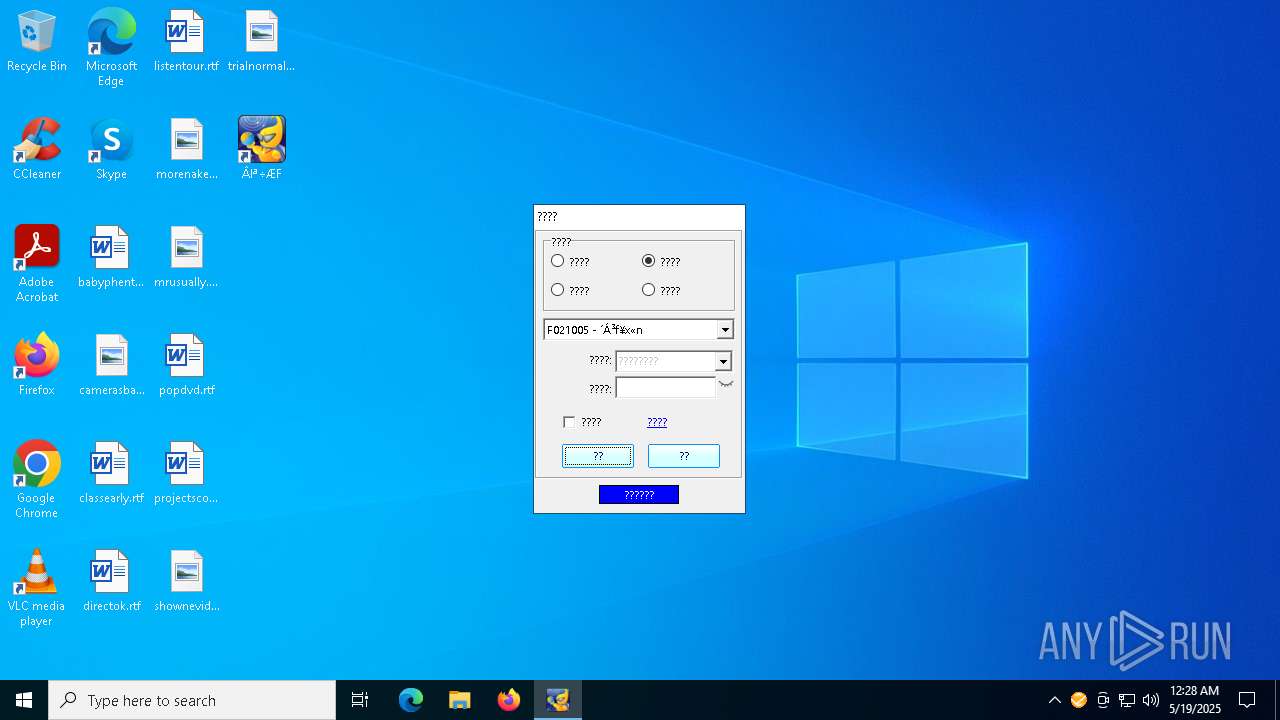Launch Firefox from the taskbar

[509, 700]
